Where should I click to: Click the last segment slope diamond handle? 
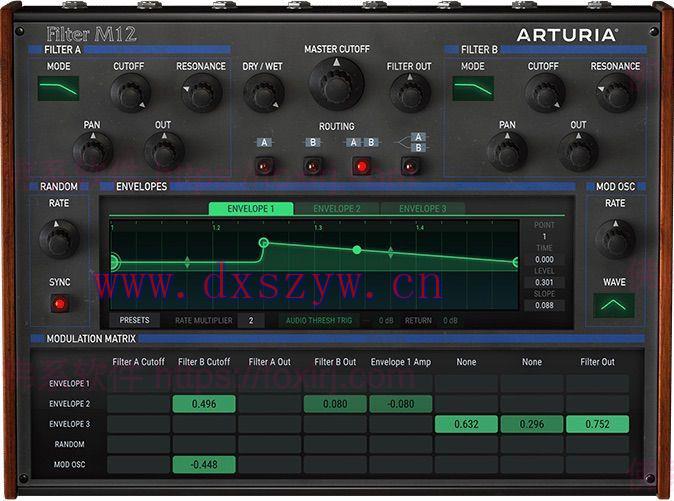[x=390, y=252]
